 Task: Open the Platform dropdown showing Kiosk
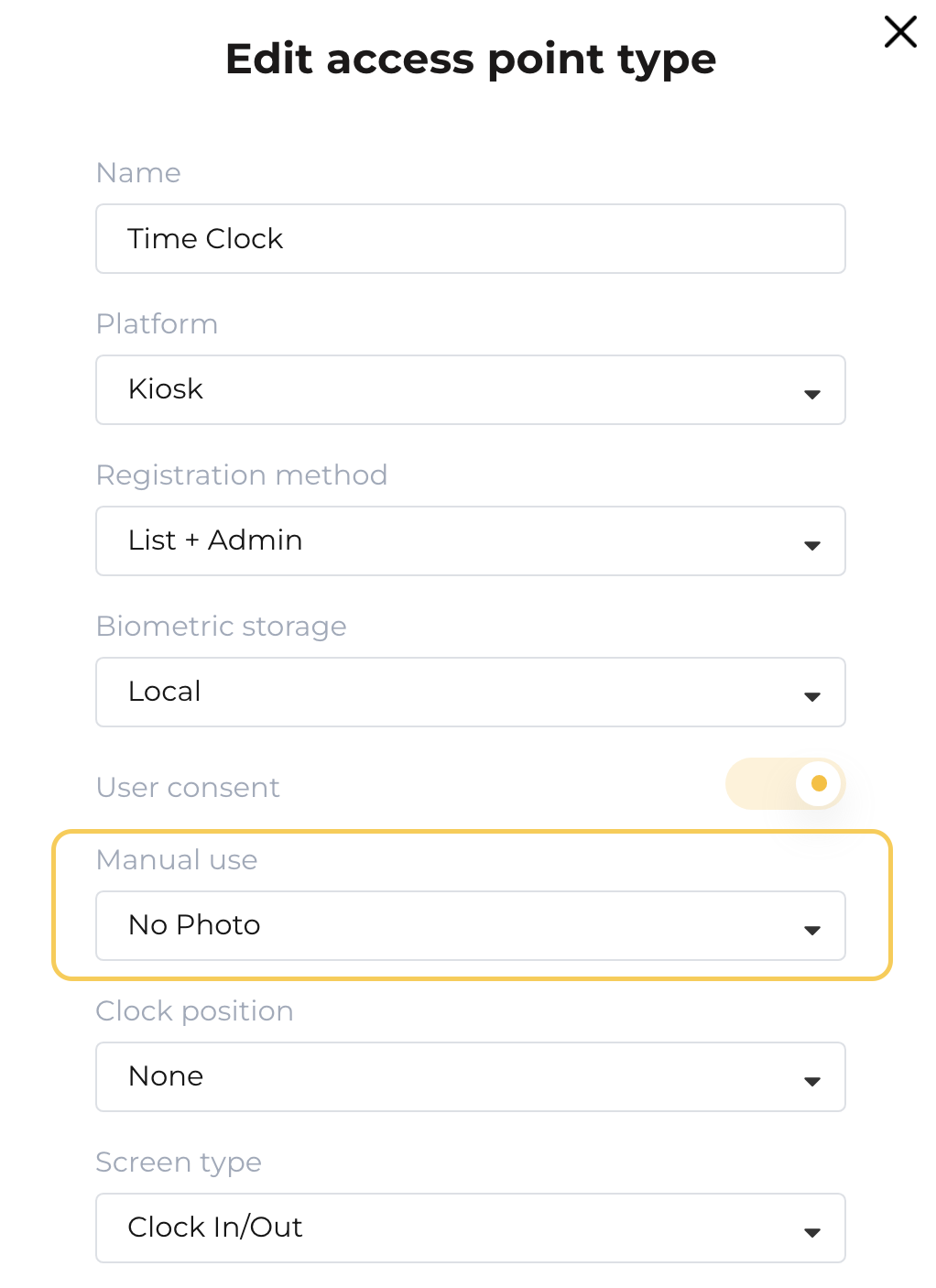[x=470, y=389]
